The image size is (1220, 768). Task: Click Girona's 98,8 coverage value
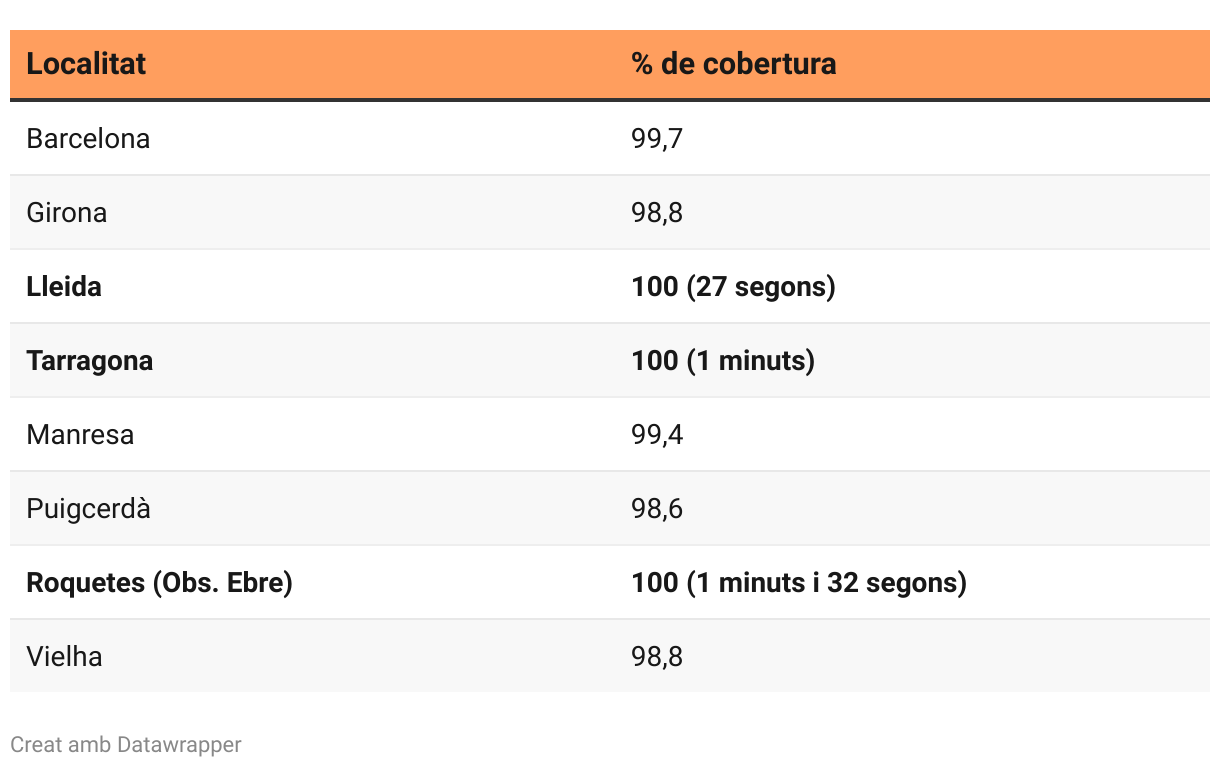(657, 212)
